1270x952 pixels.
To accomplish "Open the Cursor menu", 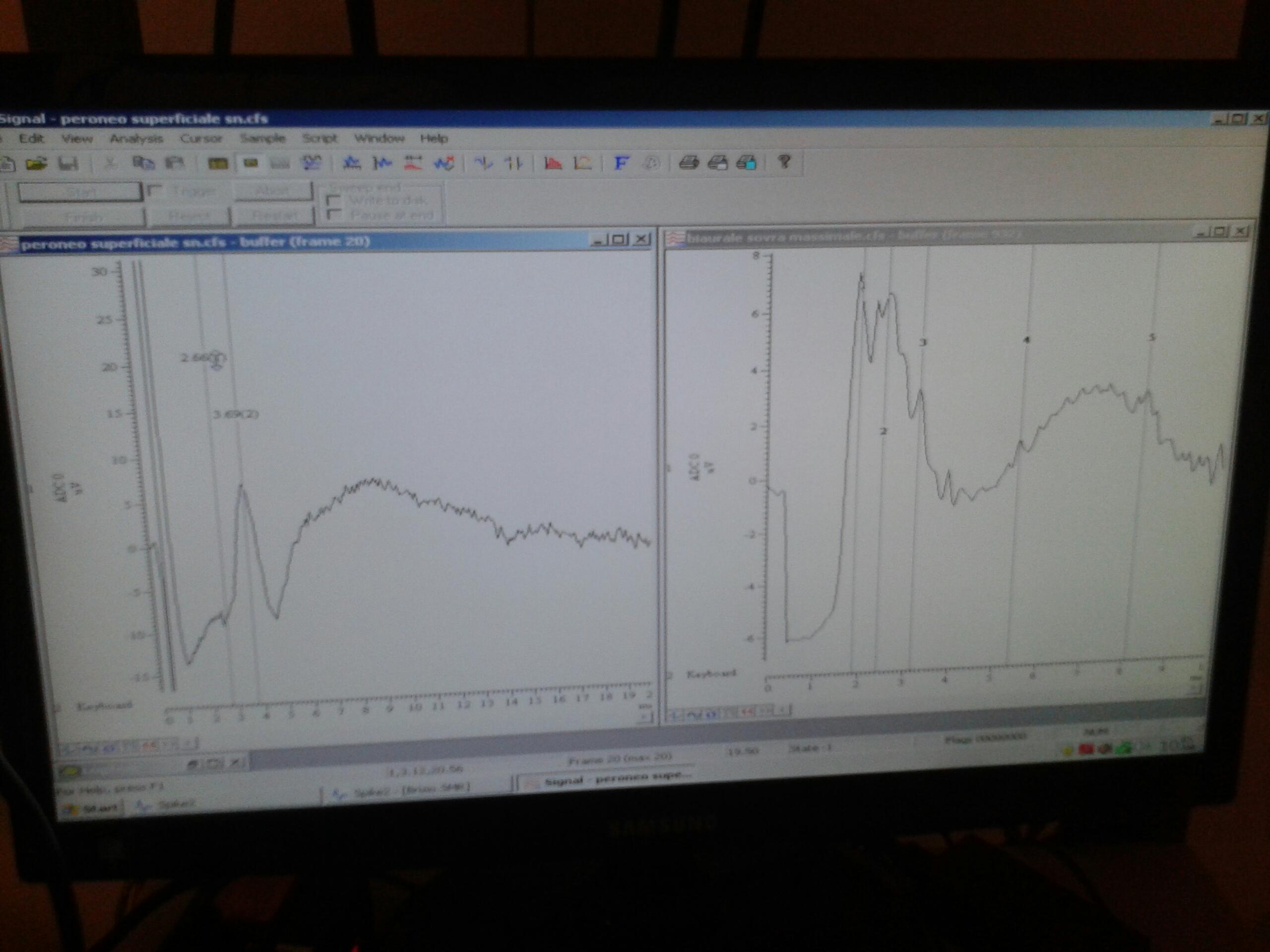I will tap(201, 139).
